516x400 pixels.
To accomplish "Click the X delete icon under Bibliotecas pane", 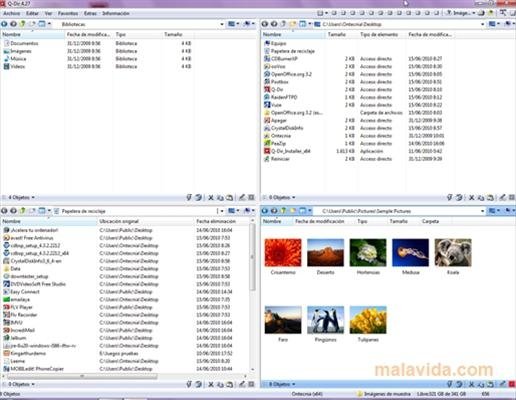I will coord(211,198).
